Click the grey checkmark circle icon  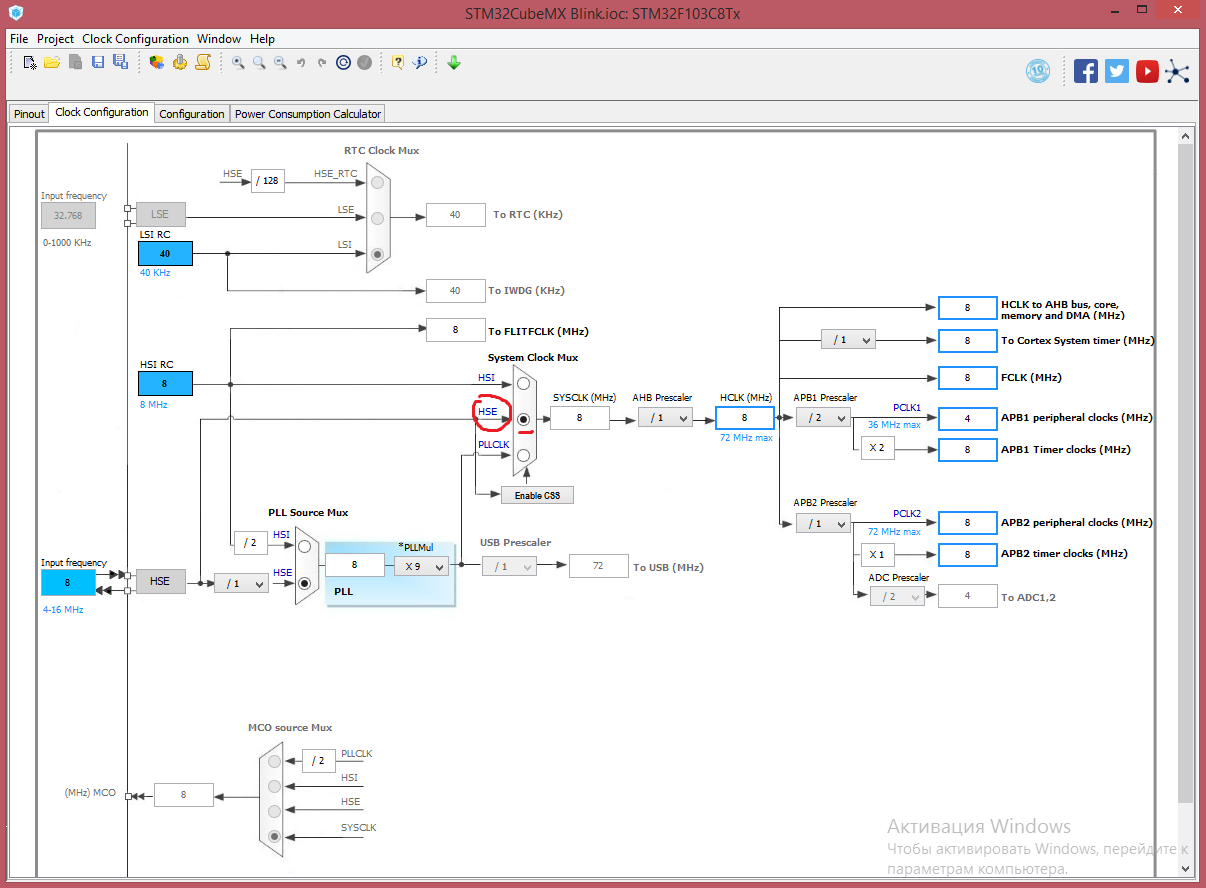click(x=365, y=62)
